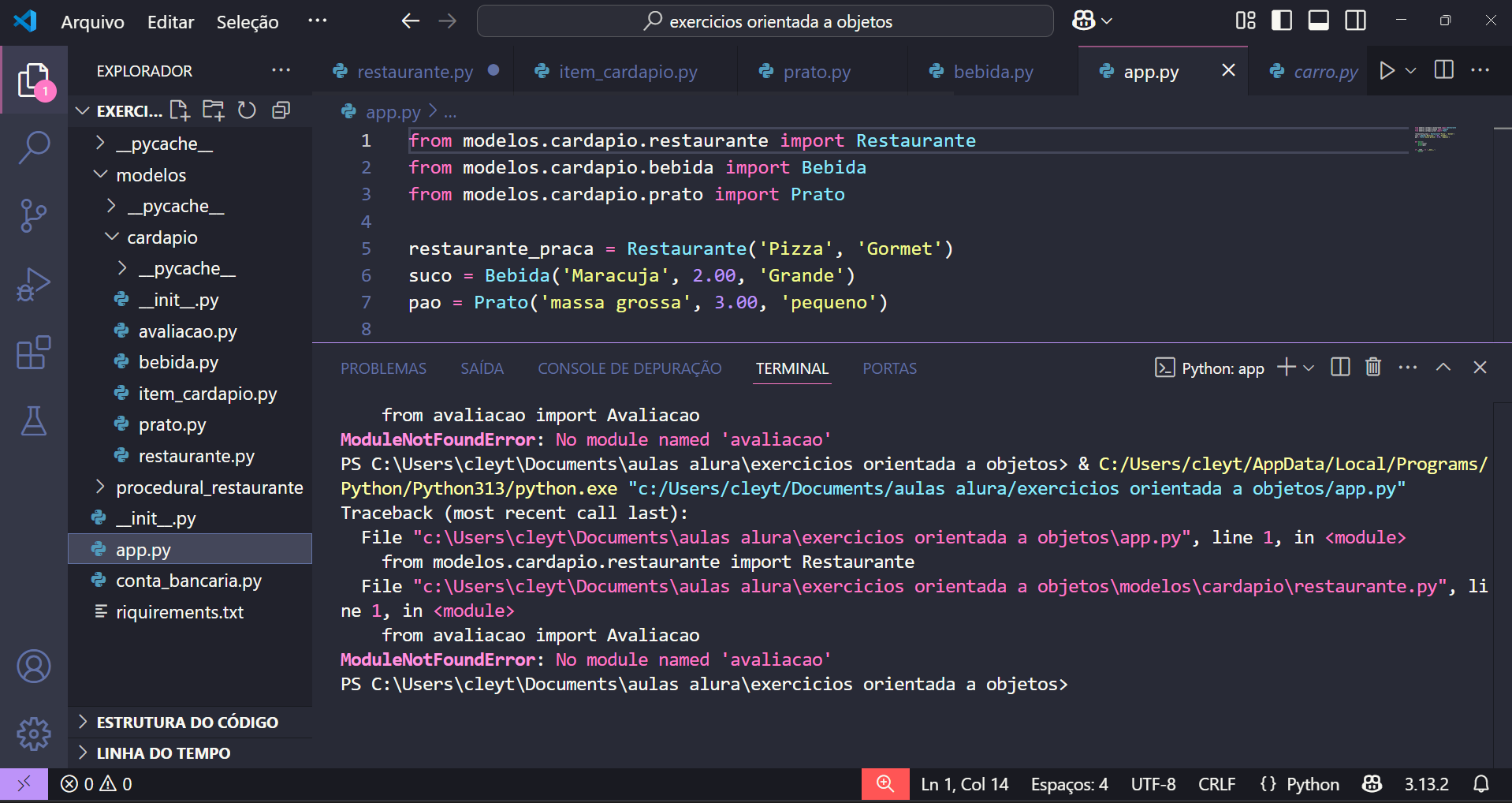Close the app.py editor tab

(1228, 70)
